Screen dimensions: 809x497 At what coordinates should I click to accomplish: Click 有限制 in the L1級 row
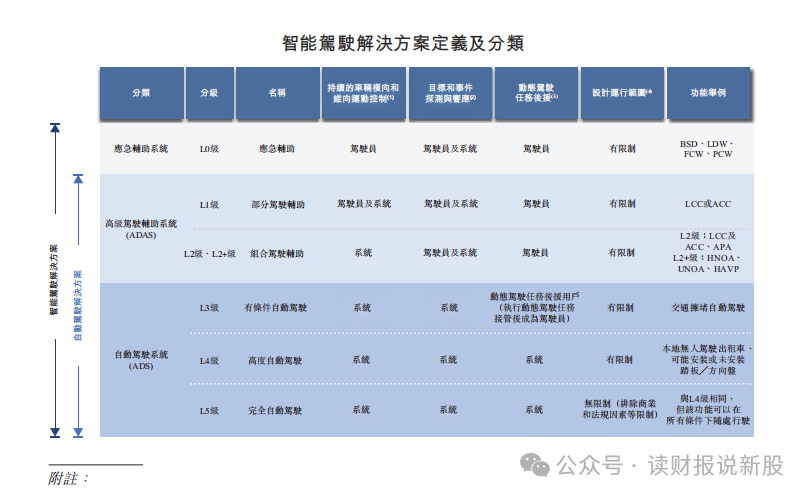coord(622,204)
